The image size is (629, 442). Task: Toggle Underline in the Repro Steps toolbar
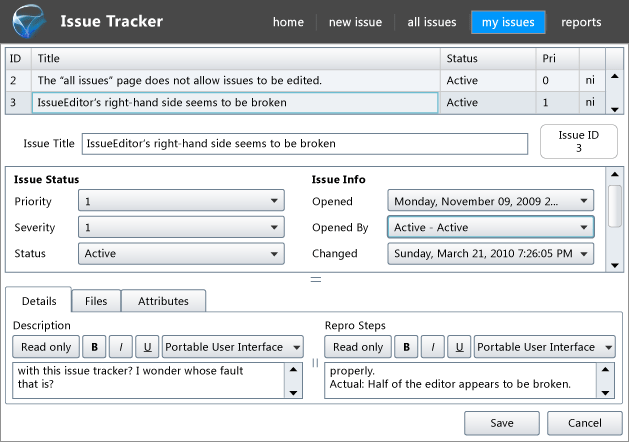[x=459, y=347]
